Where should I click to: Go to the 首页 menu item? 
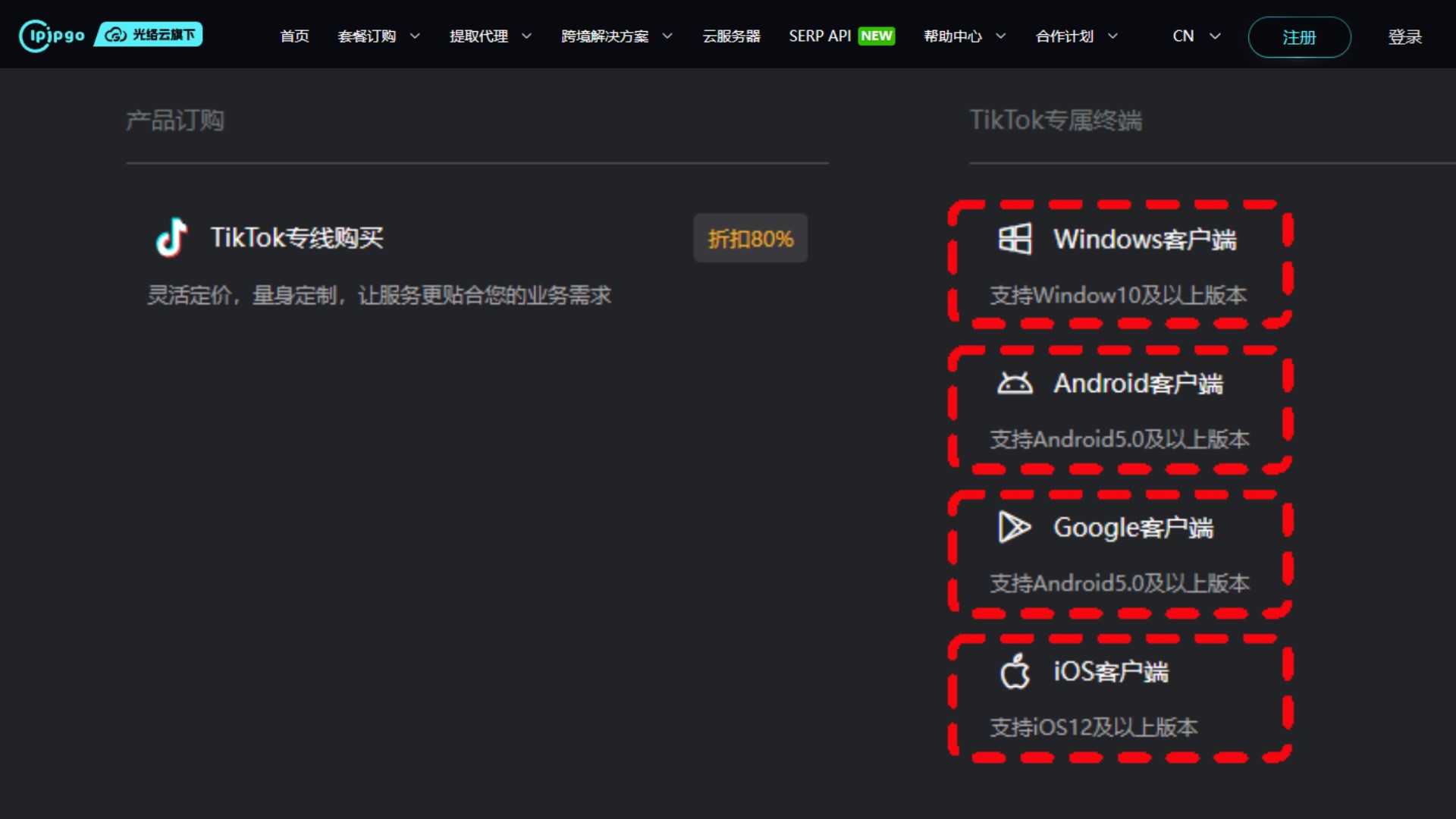pyautogui.click(x=294, y=36)
